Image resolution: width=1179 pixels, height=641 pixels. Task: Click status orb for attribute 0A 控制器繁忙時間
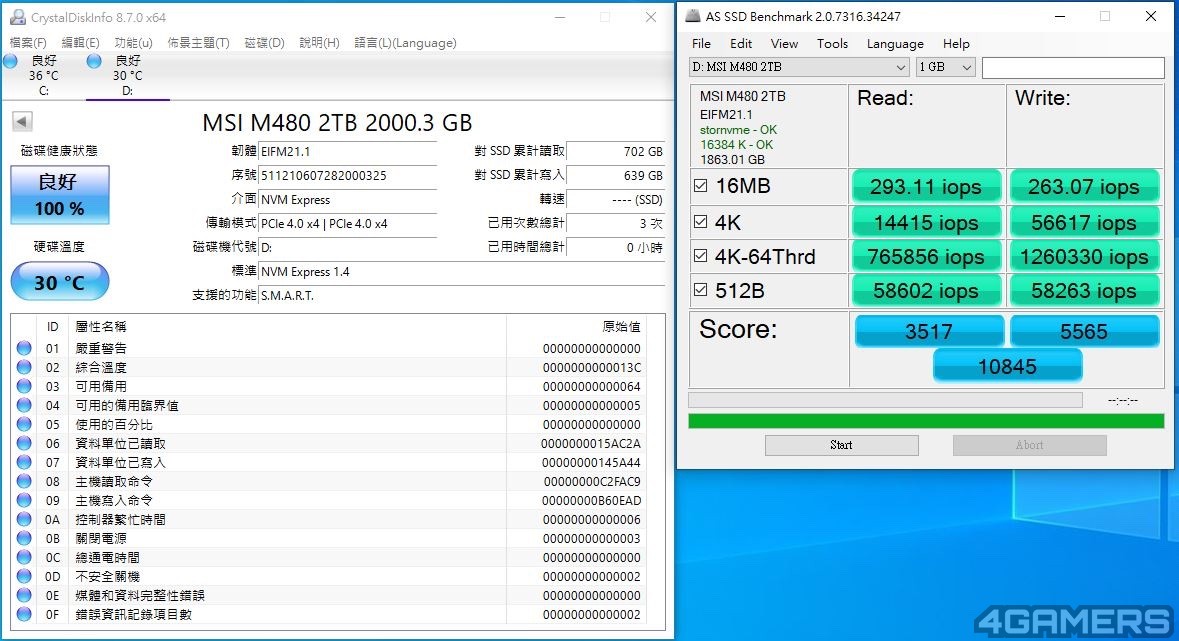(x=24, y=519)
